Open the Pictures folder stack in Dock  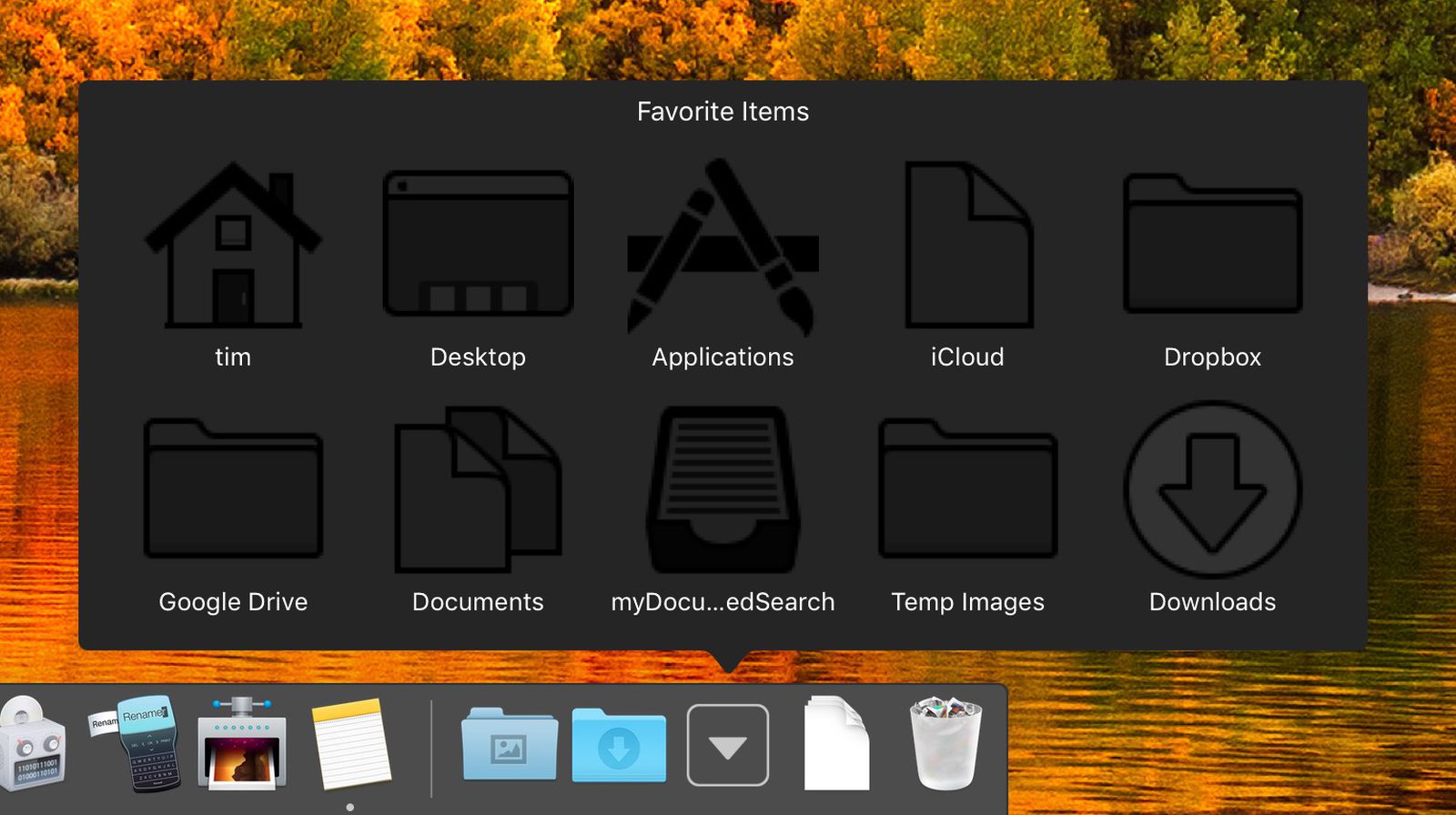(x=509, y=745)
